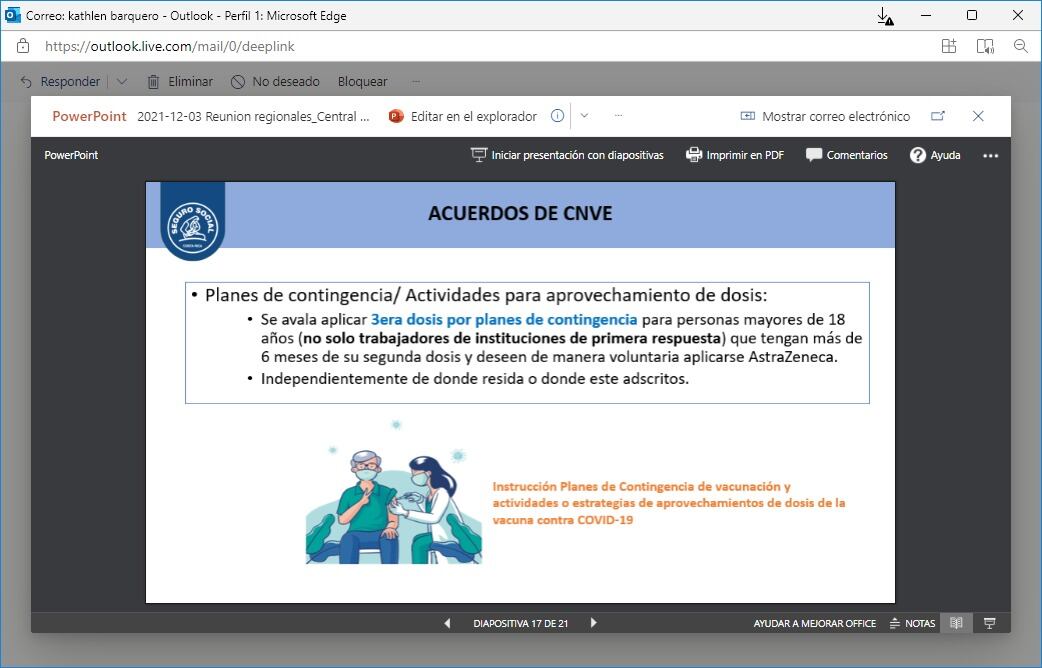Toggle the NOTAS notes pane
1042x668 pixels.
[x=912, y=623]
